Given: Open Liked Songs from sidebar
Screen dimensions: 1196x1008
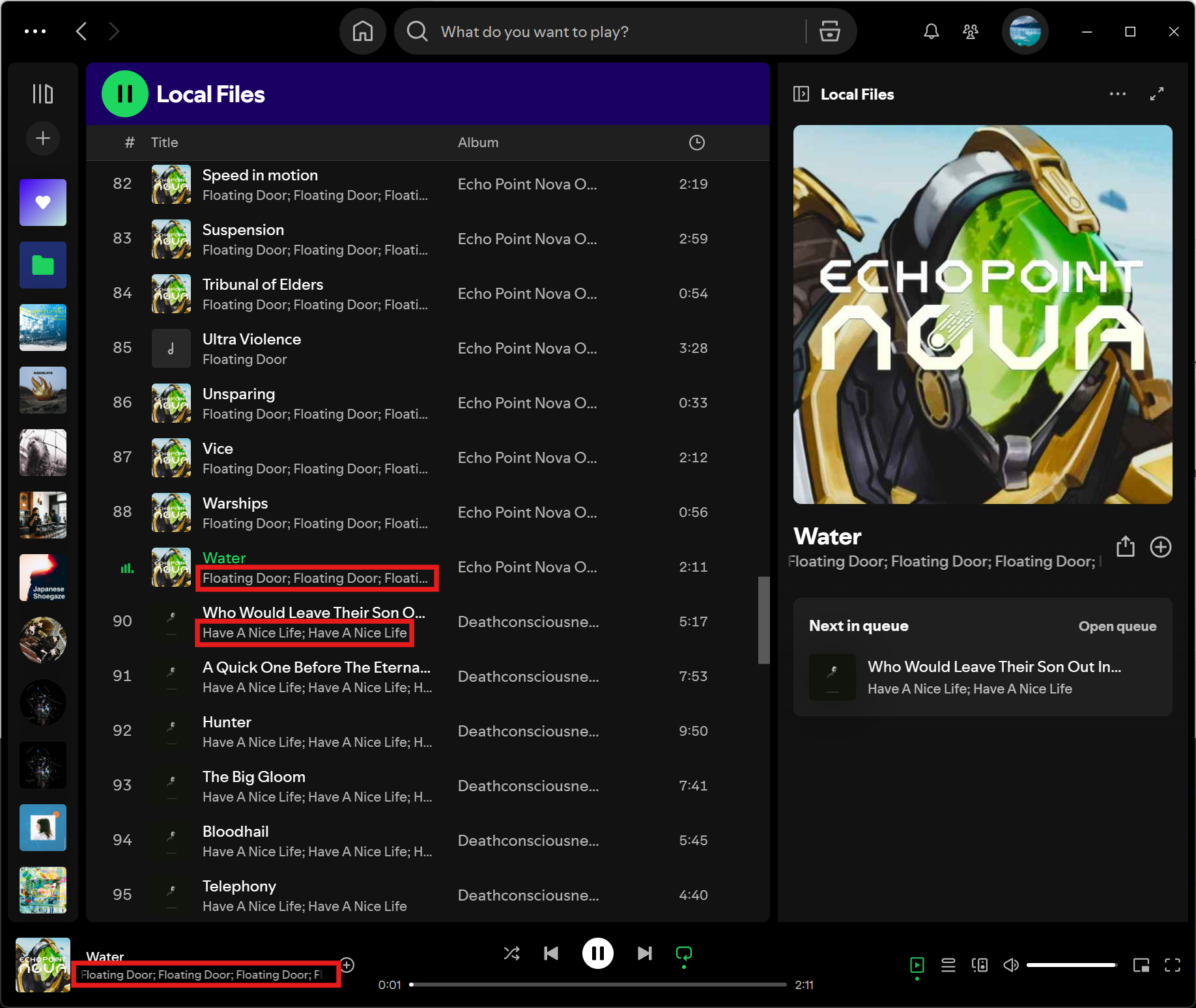Looking at the screenshot, I should point(43,203).
